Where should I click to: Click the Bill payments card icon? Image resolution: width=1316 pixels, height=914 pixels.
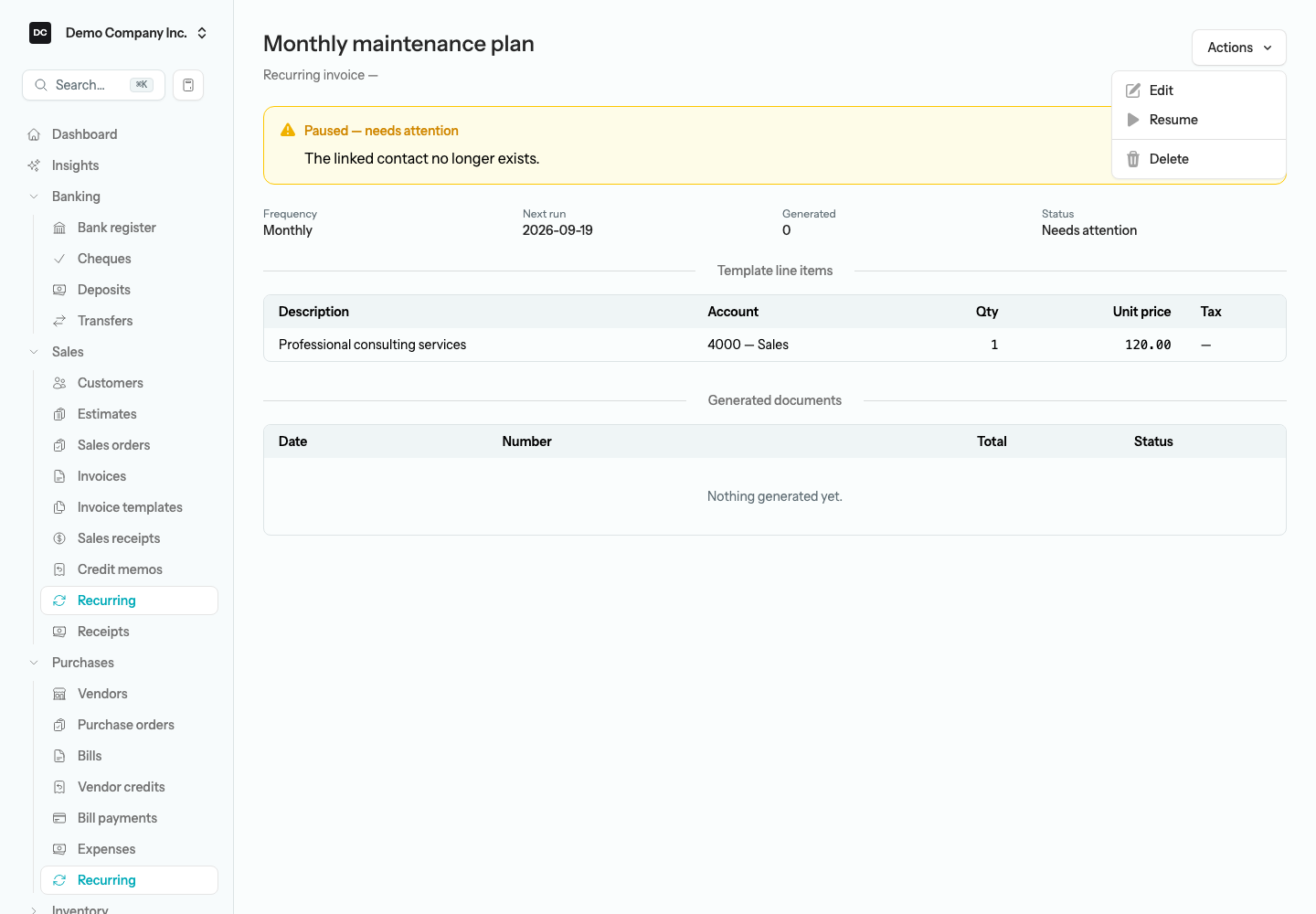pos(59,818)
